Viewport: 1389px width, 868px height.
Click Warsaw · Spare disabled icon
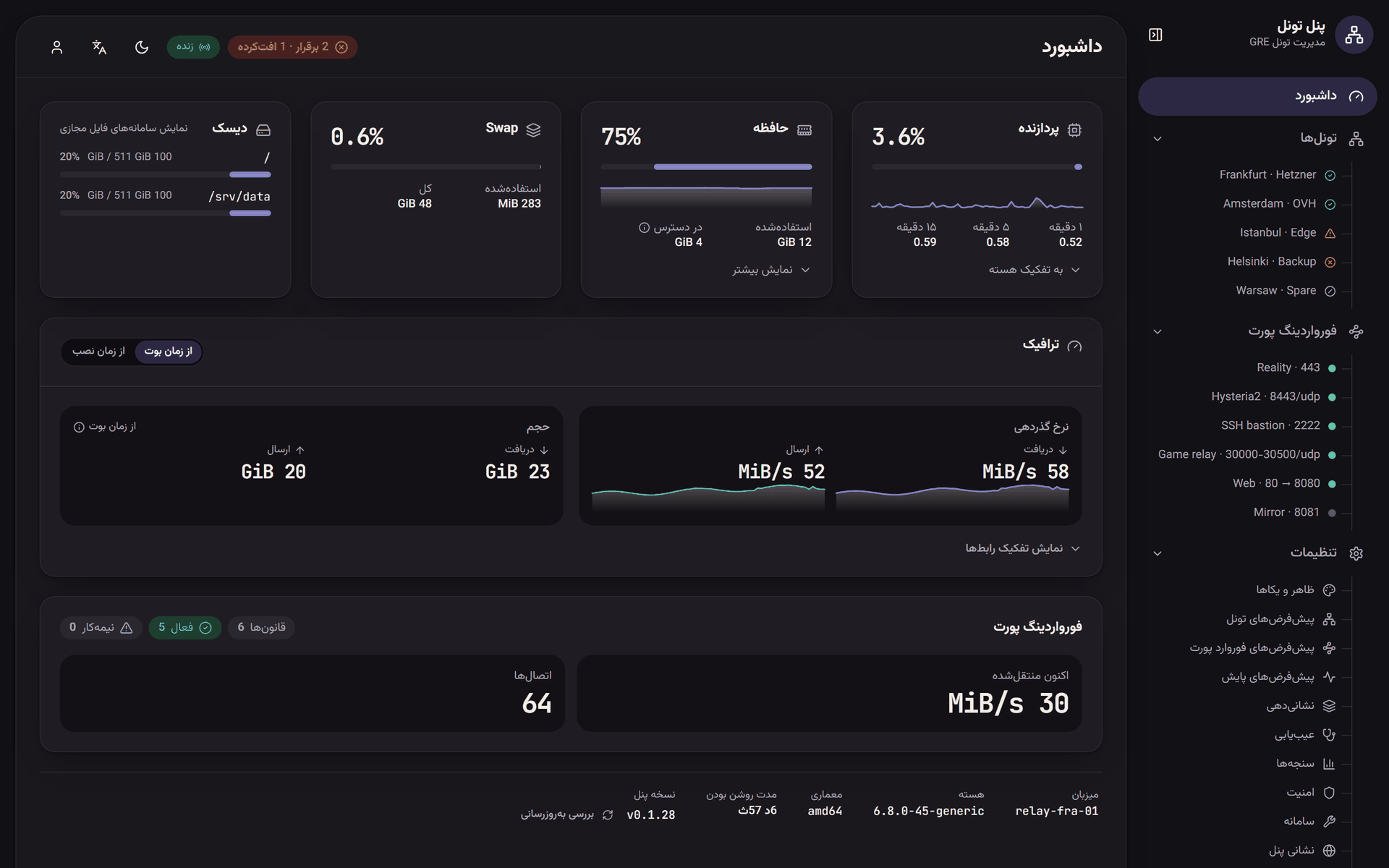tap(1330, 292)
